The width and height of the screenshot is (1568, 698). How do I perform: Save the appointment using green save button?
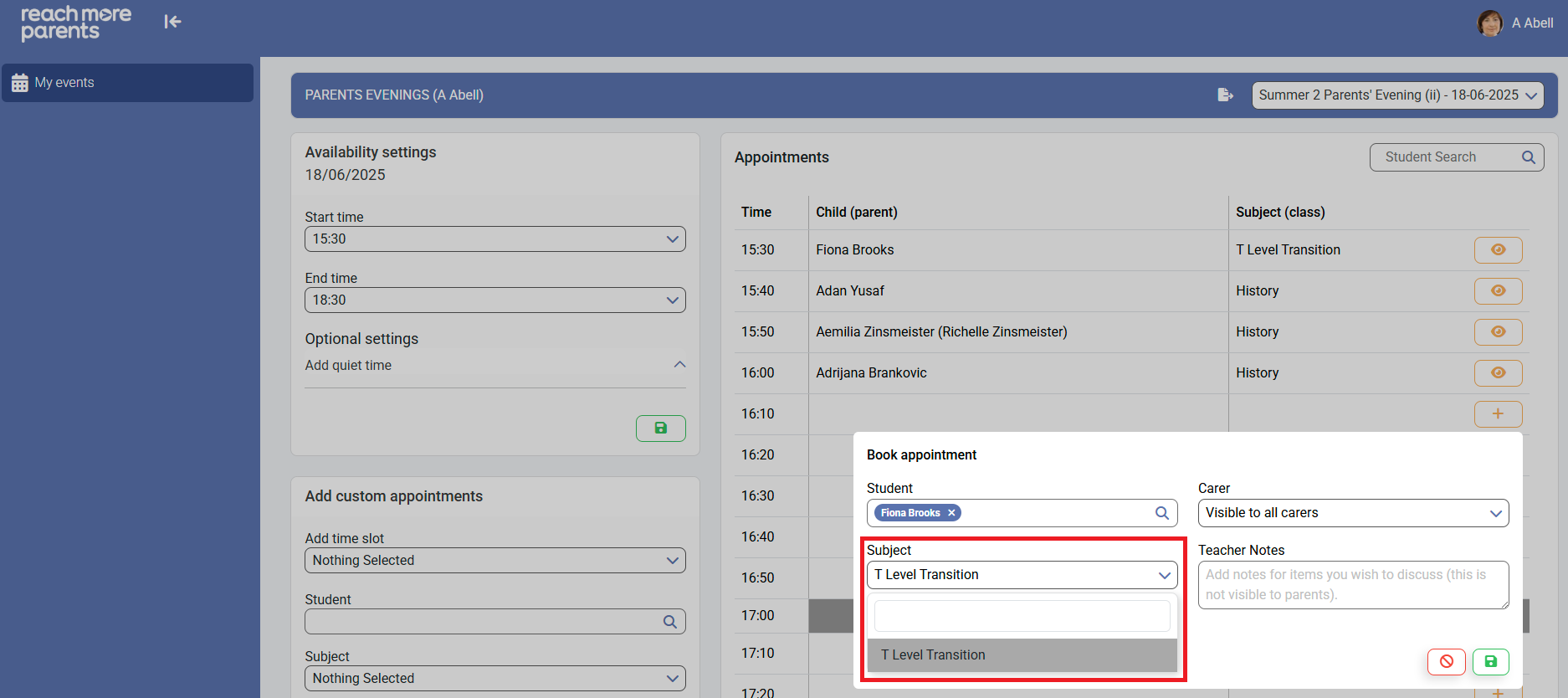[1490, 661]
